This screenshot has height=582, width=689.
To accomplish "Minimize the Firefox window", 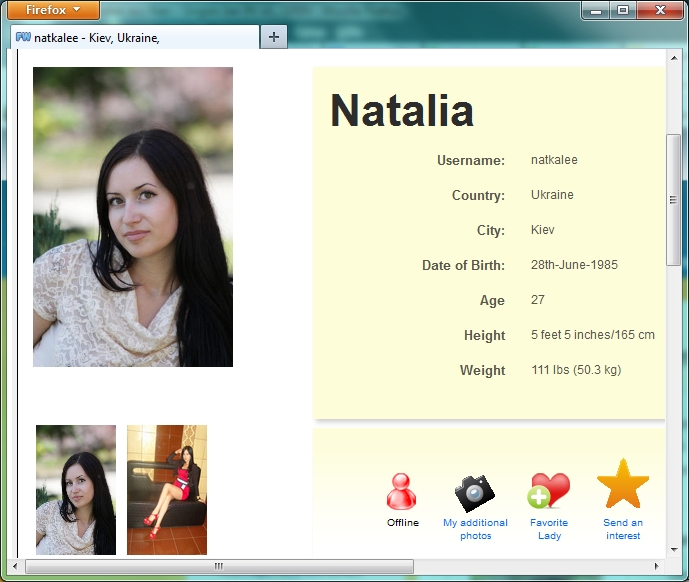I will point(596,10).
